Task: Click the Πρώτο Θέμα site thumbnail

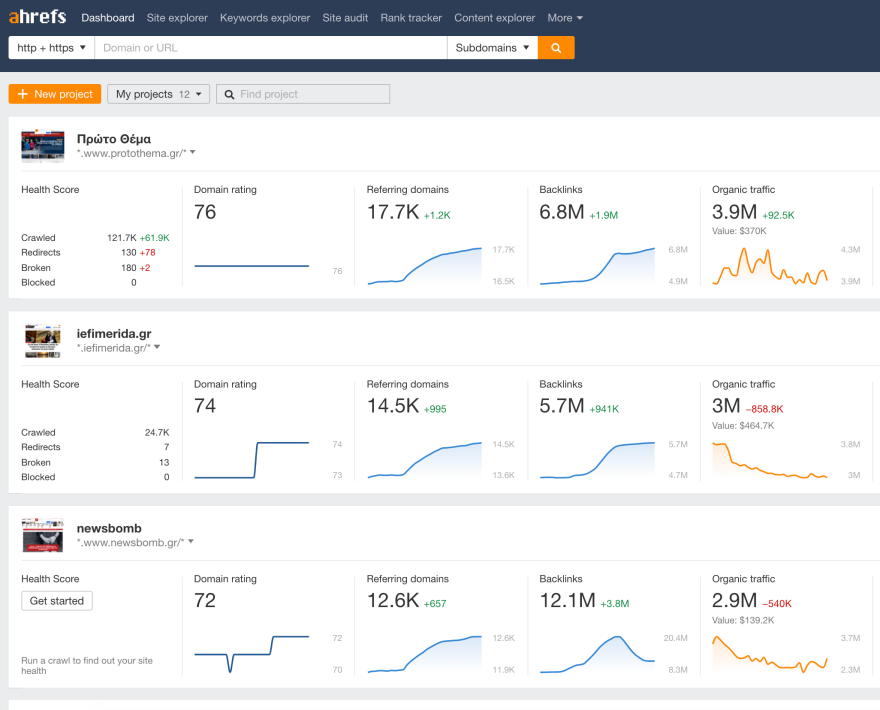Action: [x=43, y=146]
